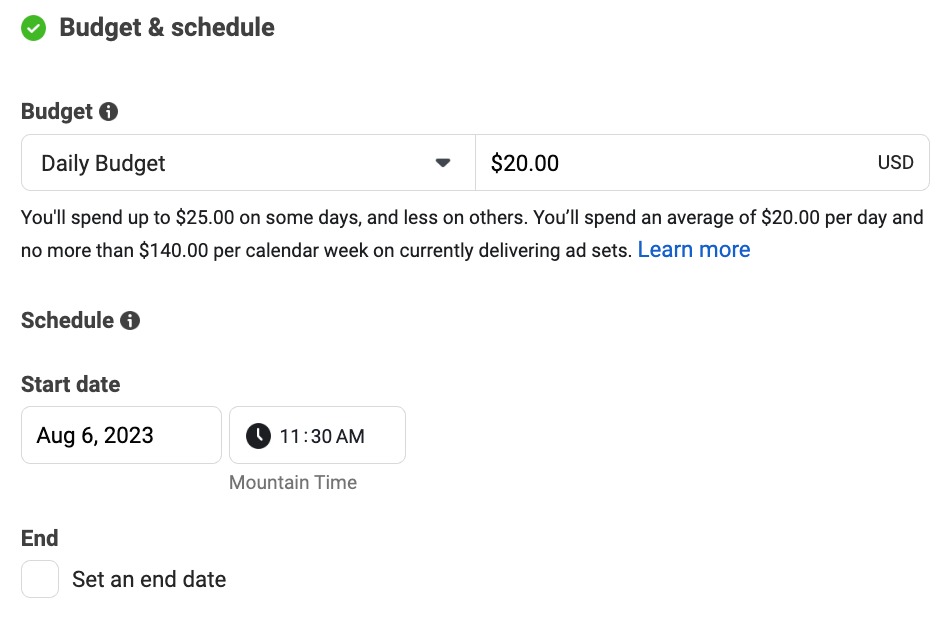The image size is (950, 628).
Task: Click the Schedule section label
Action: 67,321
